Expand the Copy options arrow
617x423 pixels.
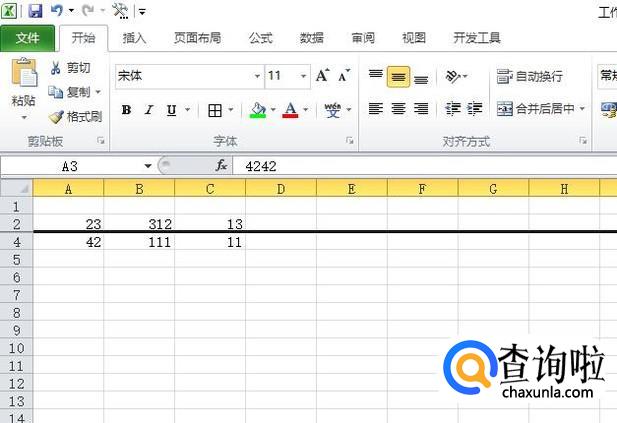(x=98, y=92)
